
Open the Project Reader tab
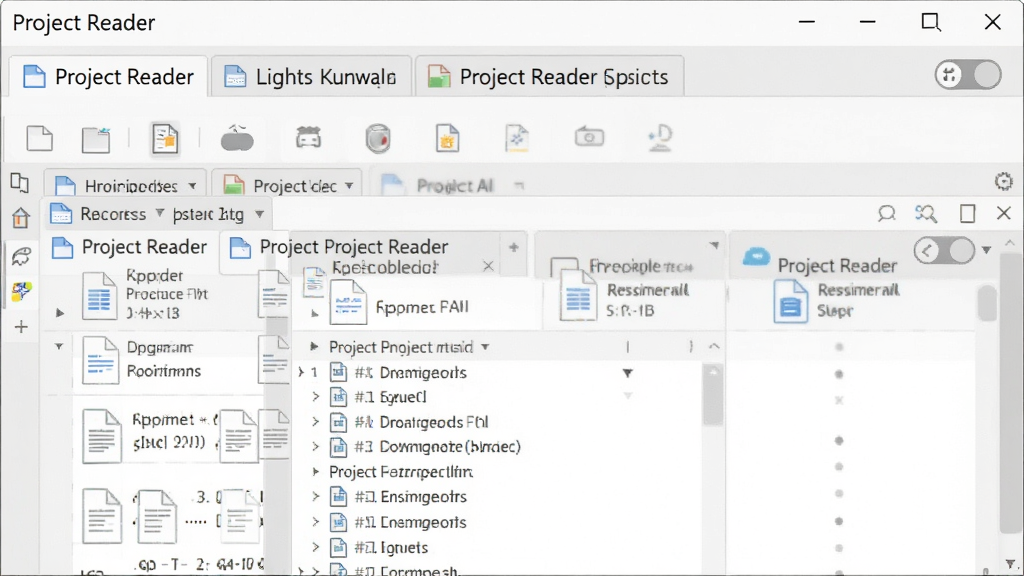click(x=108, y=76)
